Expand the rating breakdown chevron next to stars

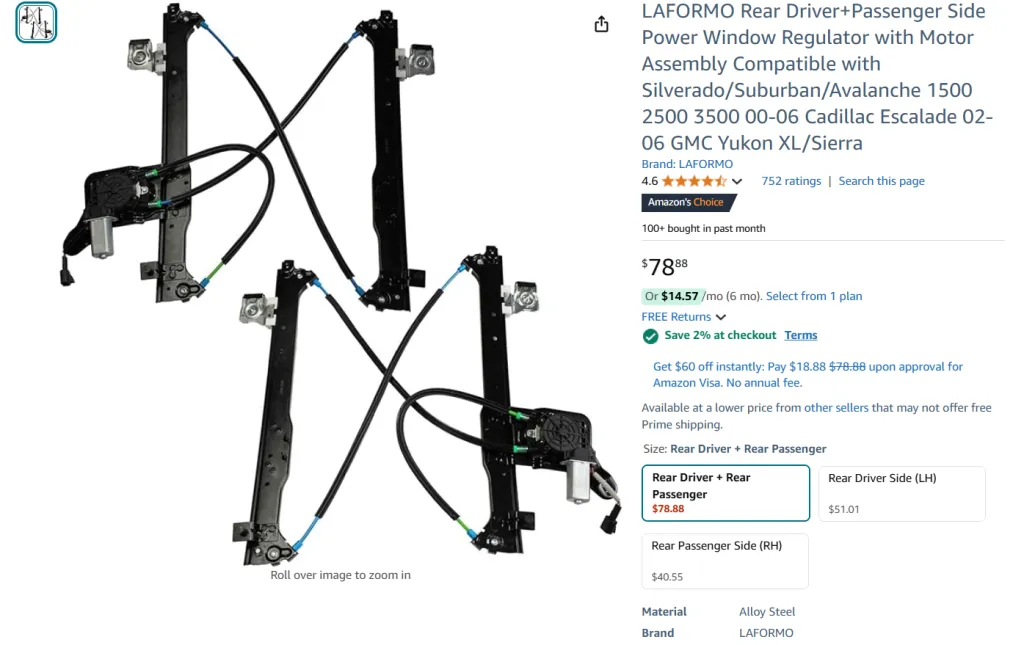[737, 181]
